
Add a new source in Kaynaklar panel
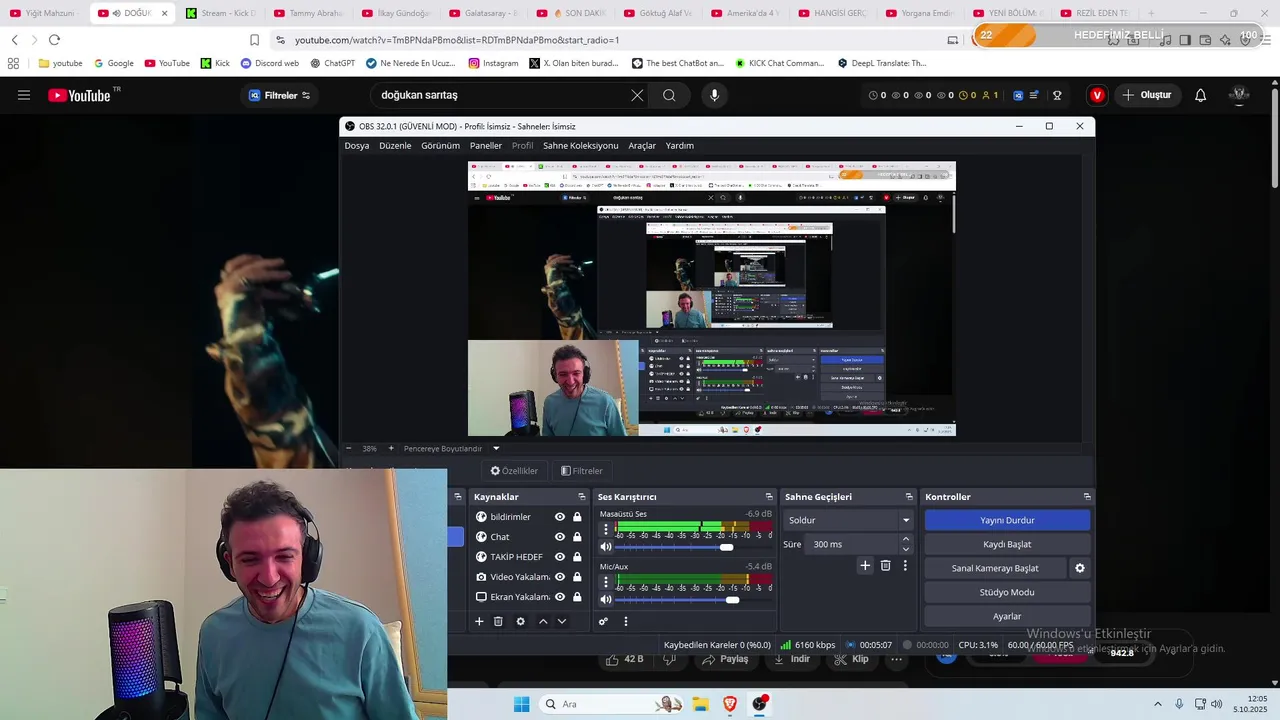point(479,621)
